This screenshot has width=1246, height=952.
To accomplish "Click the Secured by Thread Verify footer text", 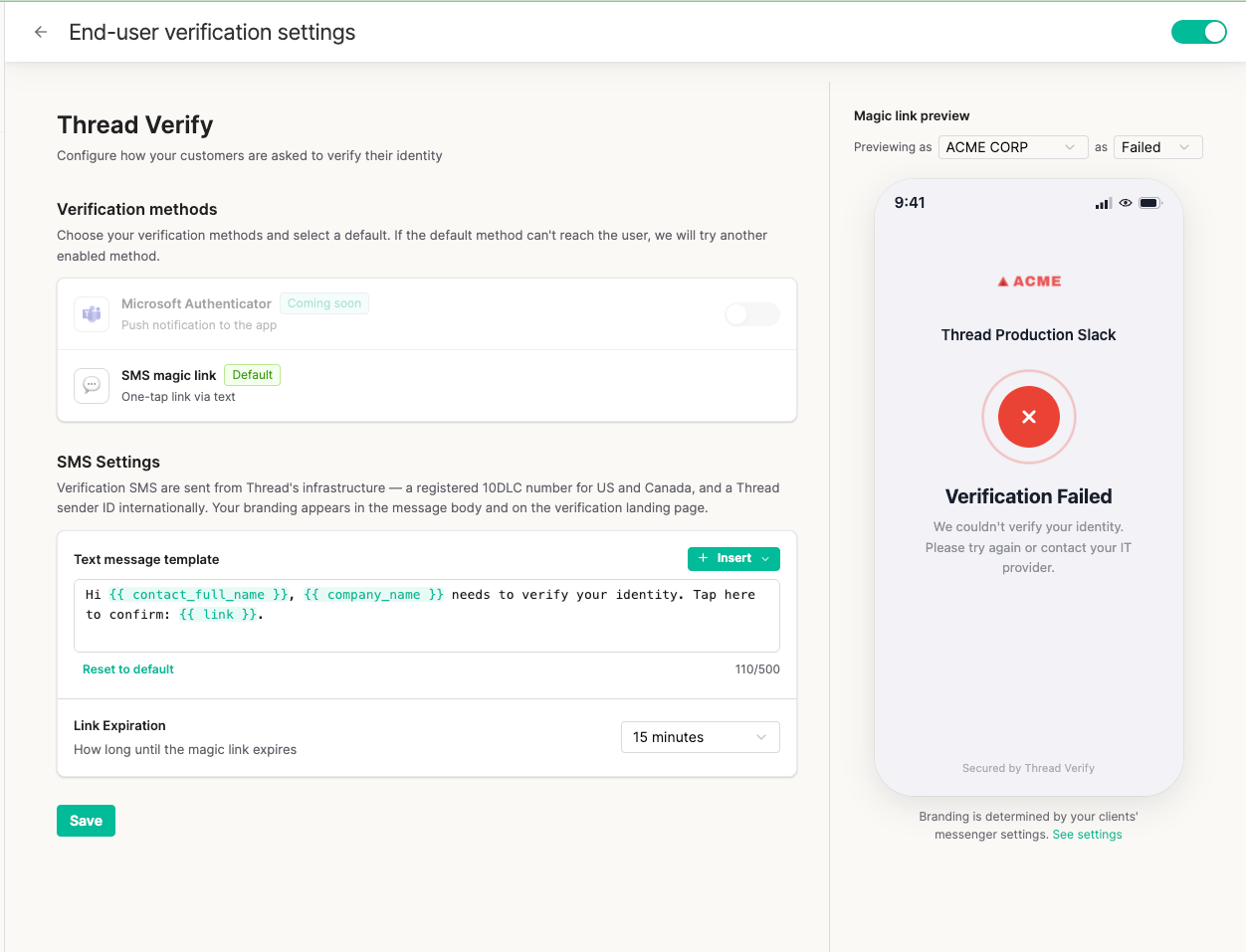I will click(1028, 768).
